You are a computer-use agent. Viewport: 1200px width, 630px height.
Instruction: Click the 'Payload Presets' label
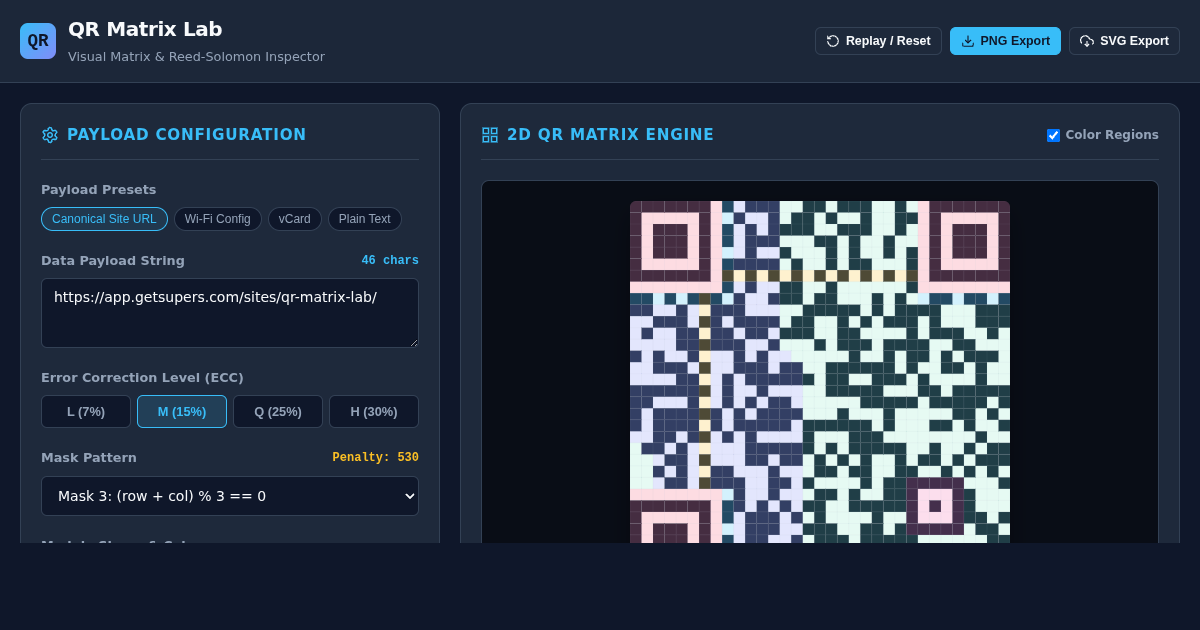point(99,190)
